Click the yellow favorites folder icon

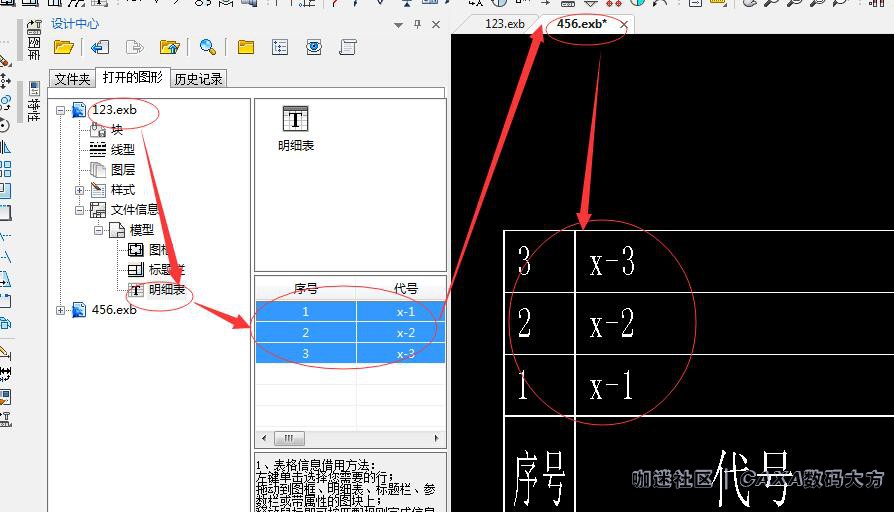246,47
